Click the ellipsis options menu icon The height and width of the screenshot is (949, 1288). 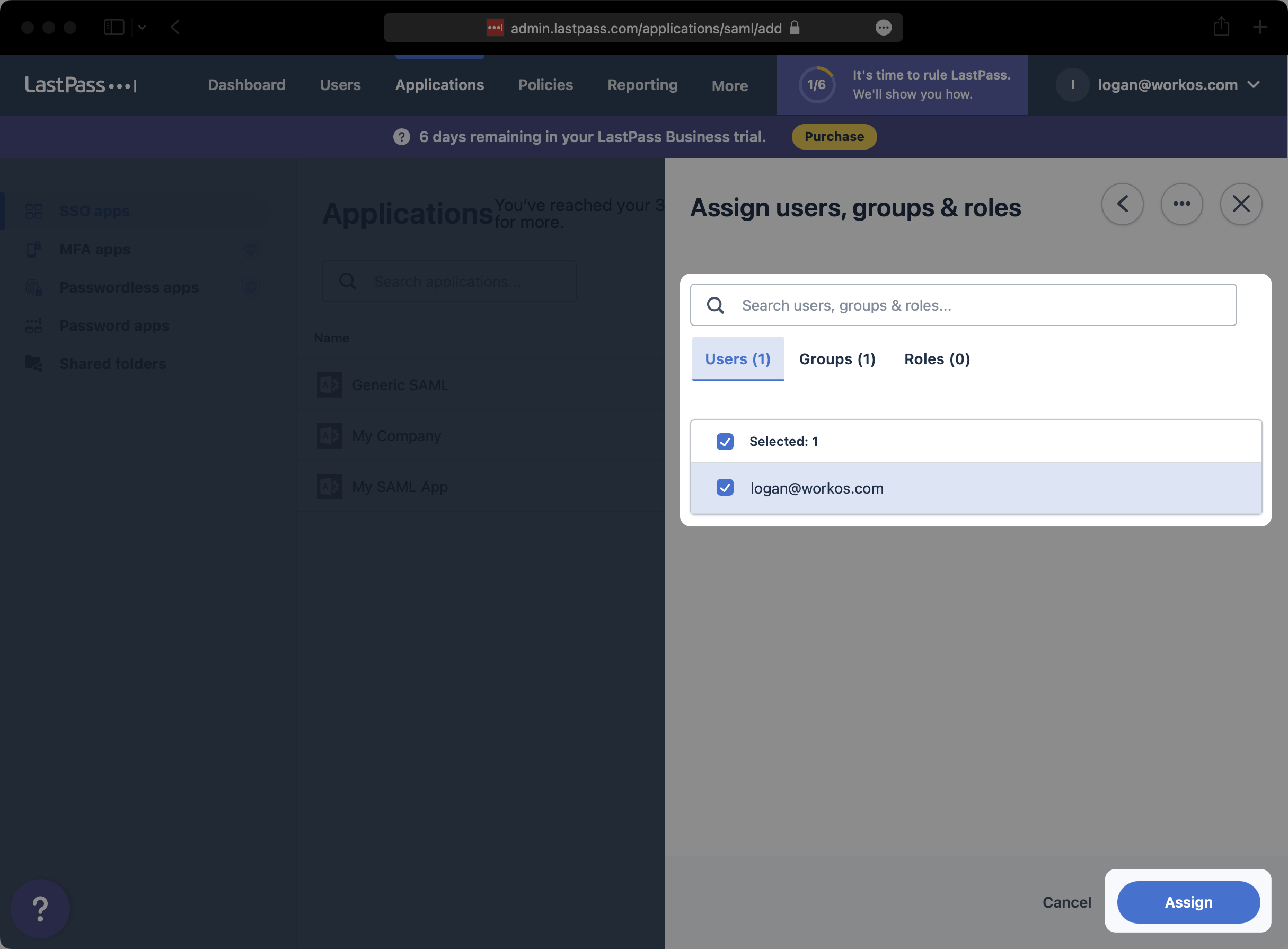coord(1181,203)
